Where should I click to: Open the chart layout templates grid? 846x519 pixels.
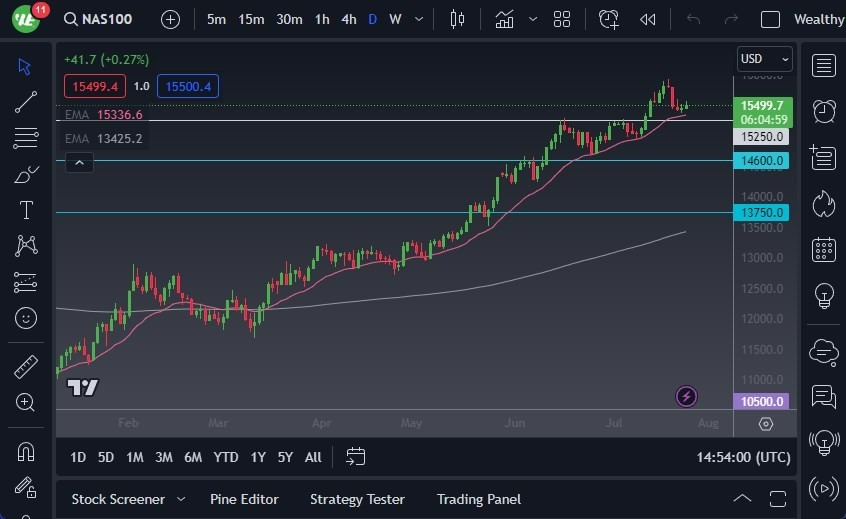[562, 19]
